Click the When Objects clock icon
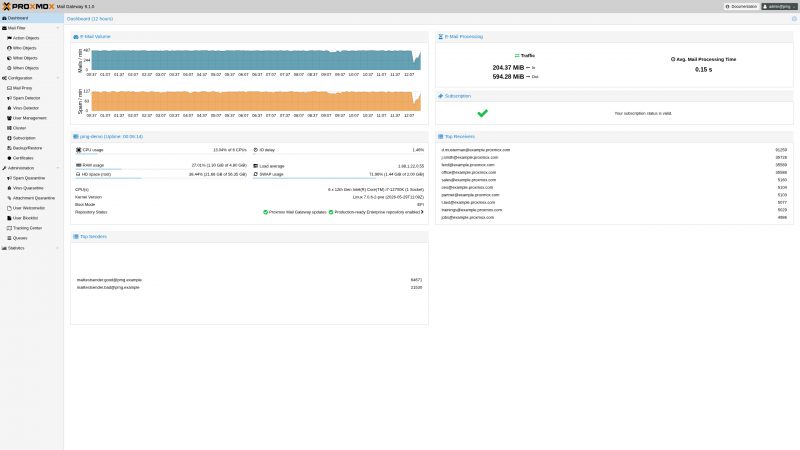The width and height of the screenshot is (800, 450). tap(9, 68)
